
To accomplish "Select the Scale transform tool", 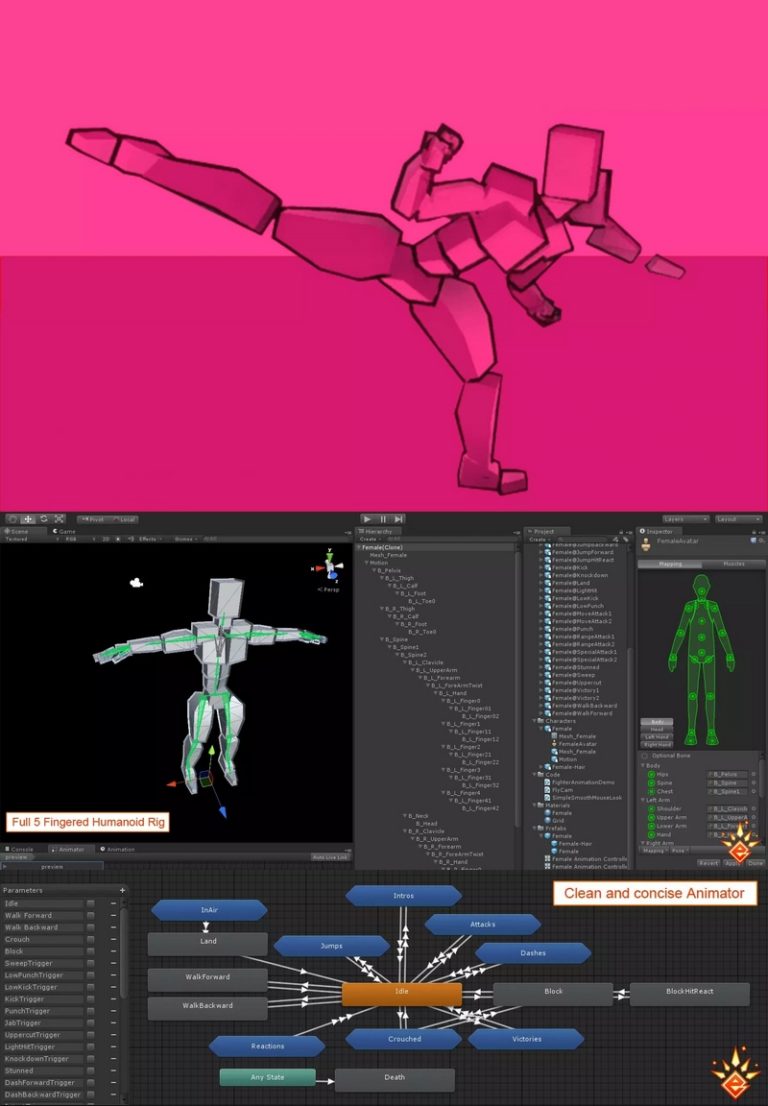I will pos(59,518).
